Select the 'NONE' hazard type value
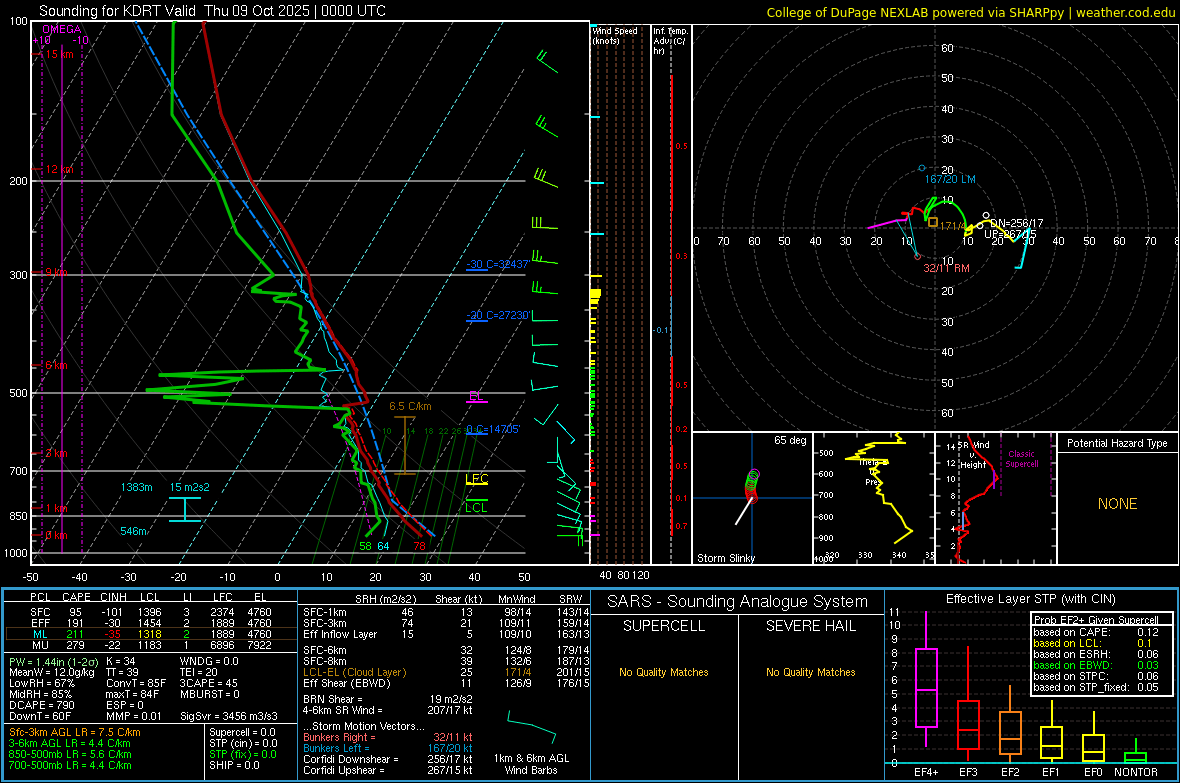The image size is (1180, 783). pos(1117,504)
